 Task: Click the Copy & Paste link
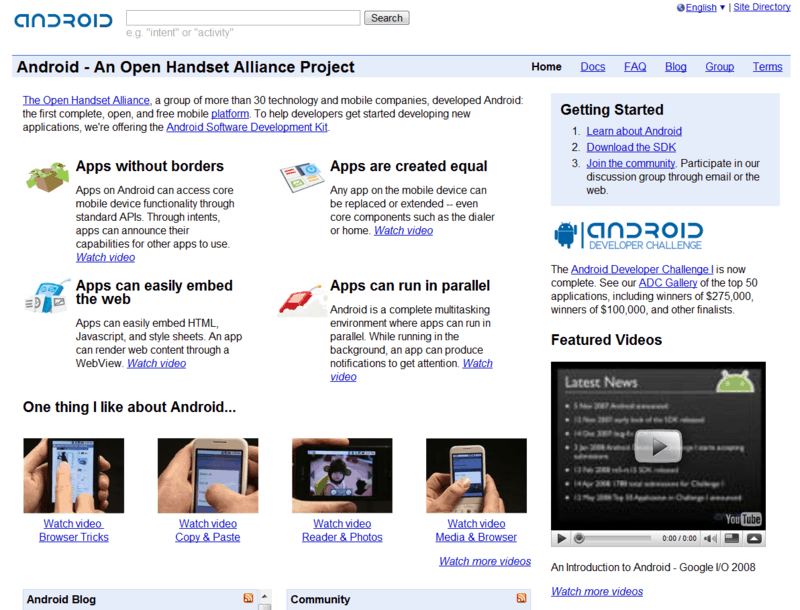pos(208,537)
